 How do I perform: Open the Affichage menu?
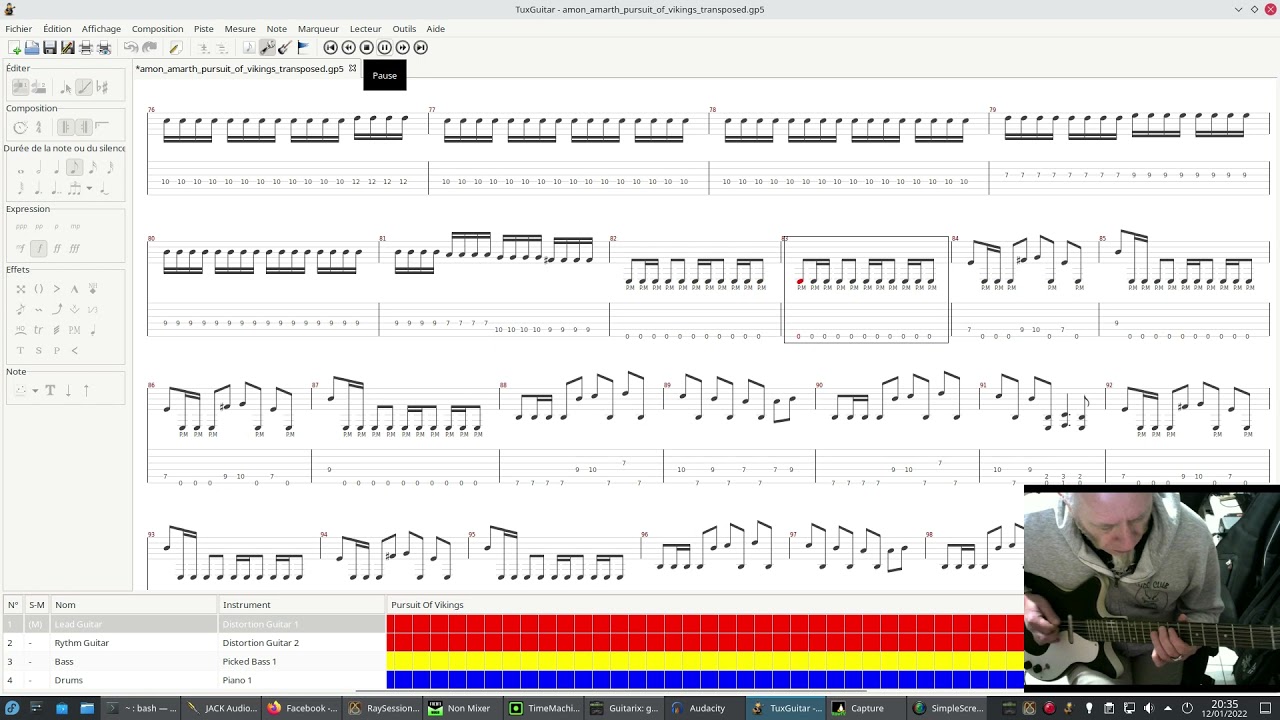pos(101,29)
